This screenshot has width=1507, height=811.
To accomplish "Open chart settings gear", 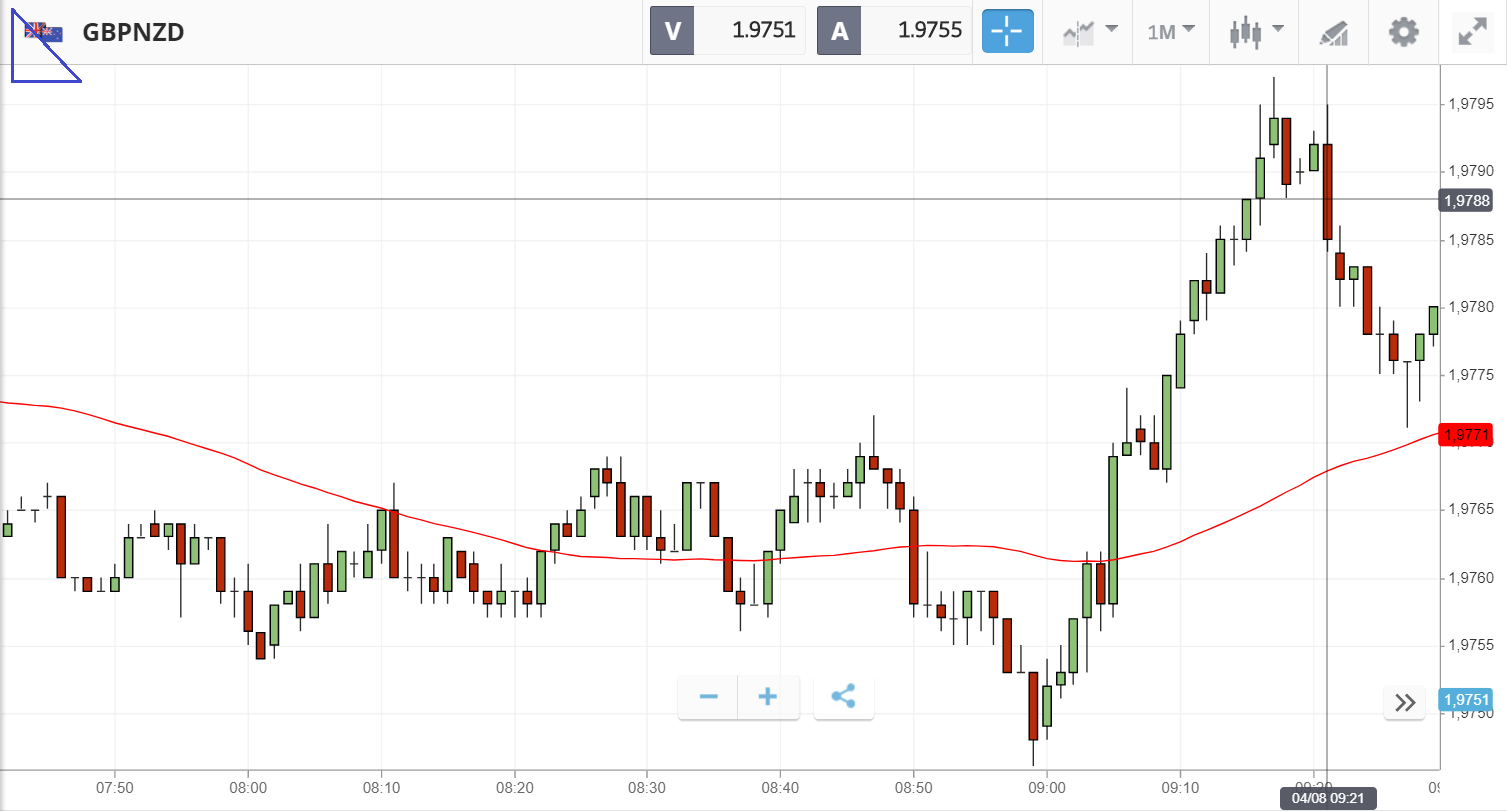I will [1404, 32].
